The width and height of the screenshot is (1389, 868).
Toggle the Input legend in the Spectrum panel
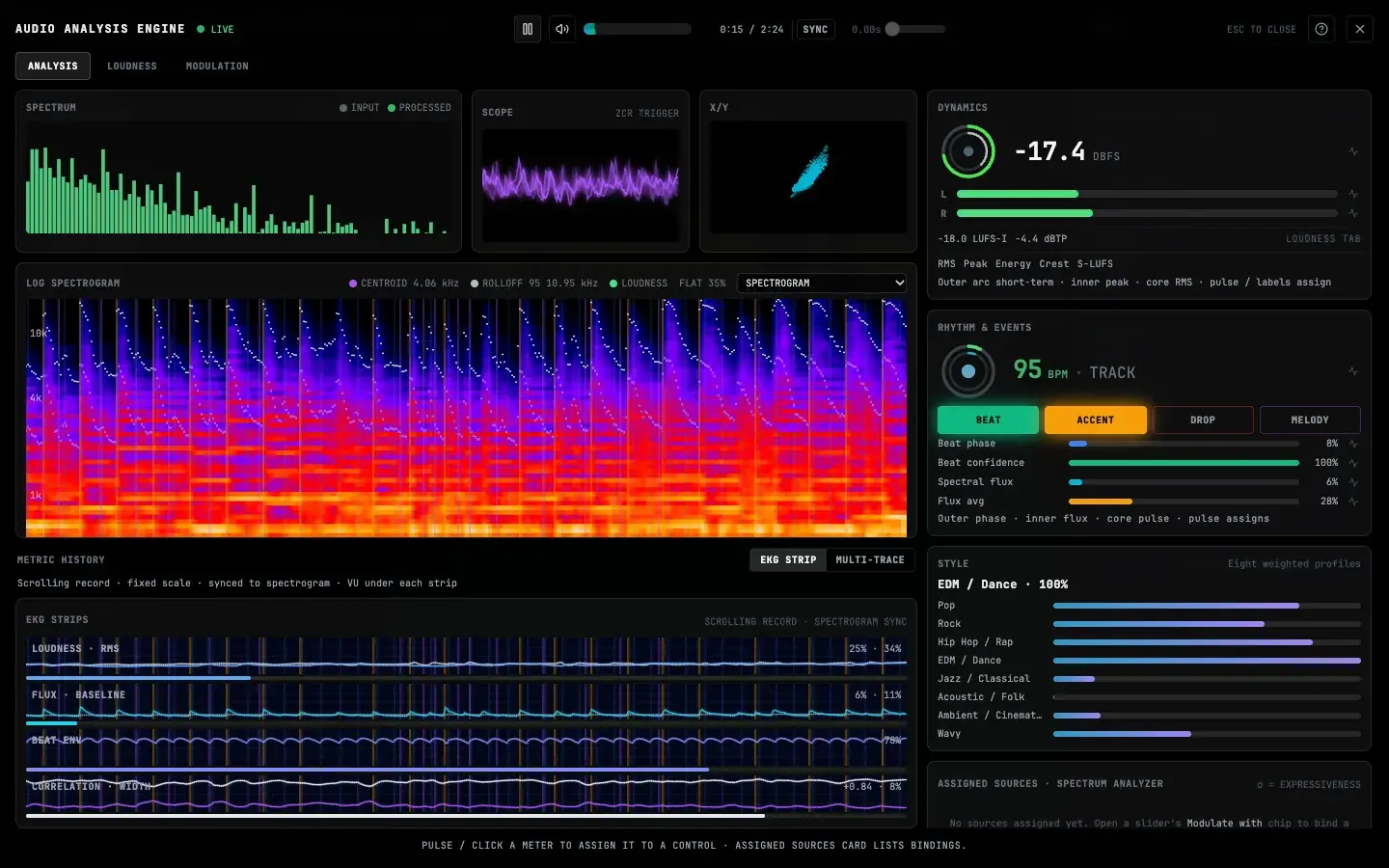pyautogui.click(x=360, y=108)
